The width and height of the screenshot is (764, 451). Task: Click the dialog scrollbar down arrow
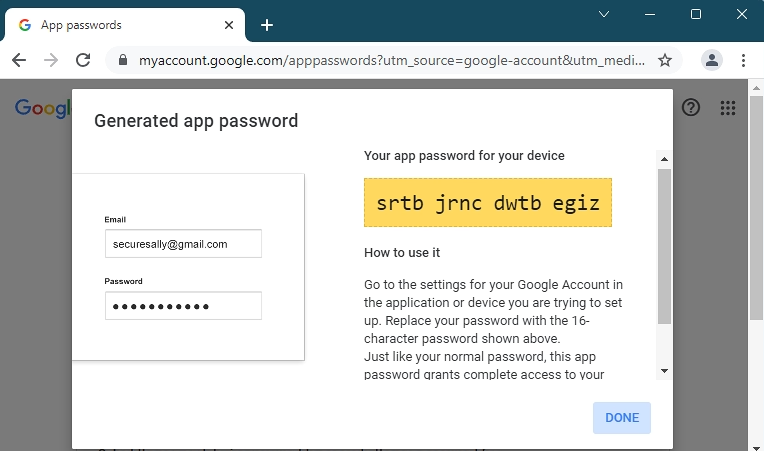[664, 371]
